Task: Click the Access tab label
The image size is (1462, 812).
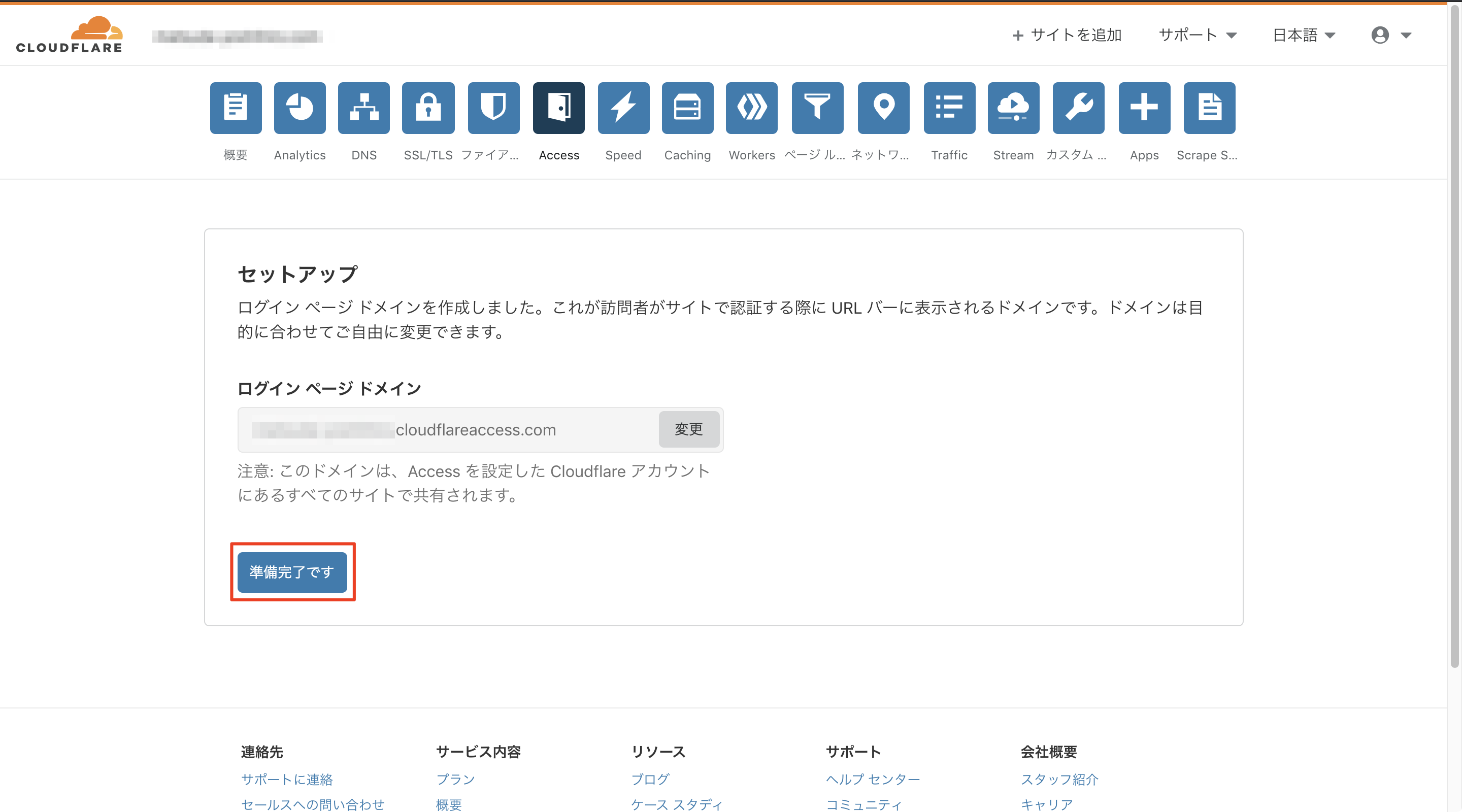Action: (558, 155)
